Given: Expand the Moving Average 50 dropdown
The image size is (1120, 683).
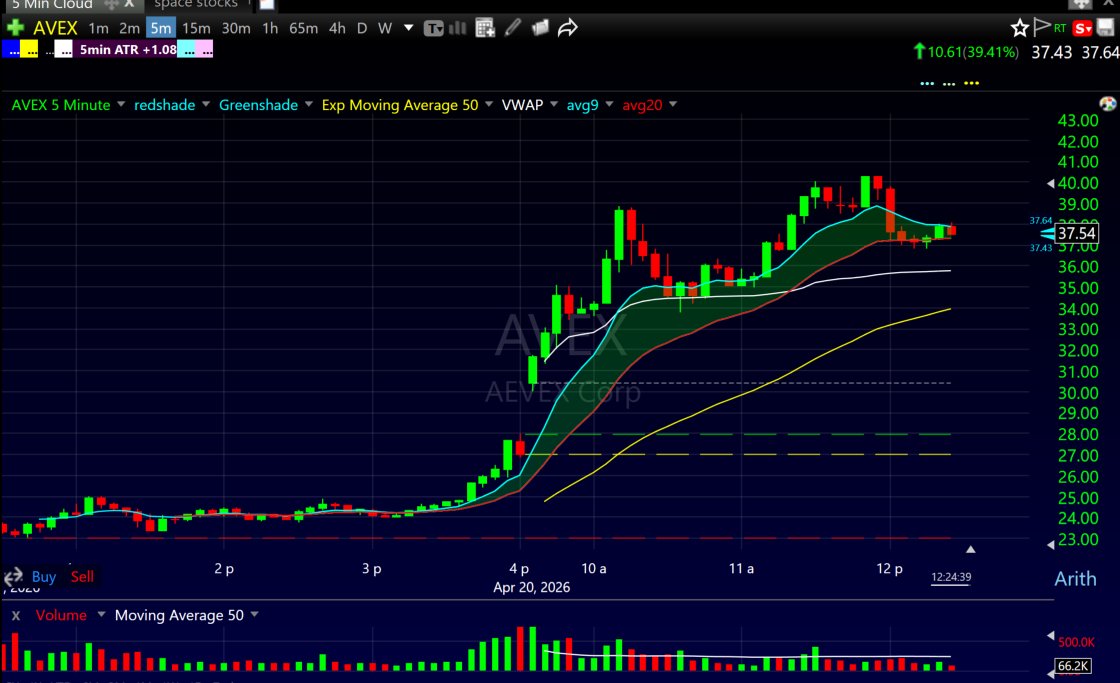Looking at the screenshot, I should [x=254, y=615].
